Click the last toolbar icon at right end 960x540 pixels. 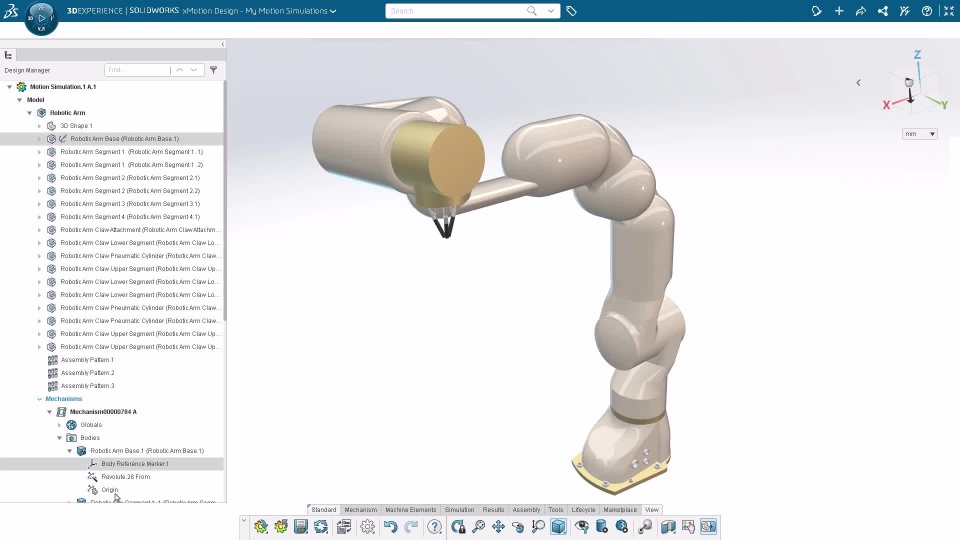(x=708, y=527)
